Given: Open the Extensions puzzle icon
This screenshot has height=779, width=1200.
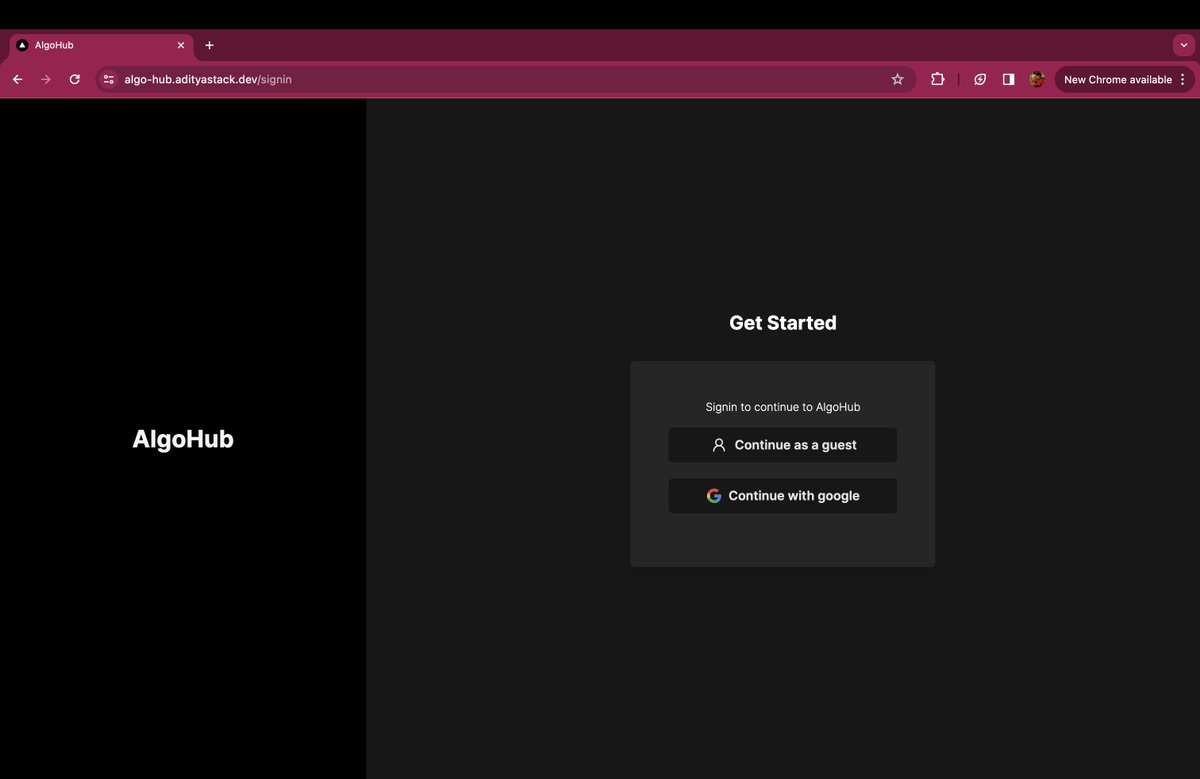Looking at the screenshot, I should click(x=938, y=79).
